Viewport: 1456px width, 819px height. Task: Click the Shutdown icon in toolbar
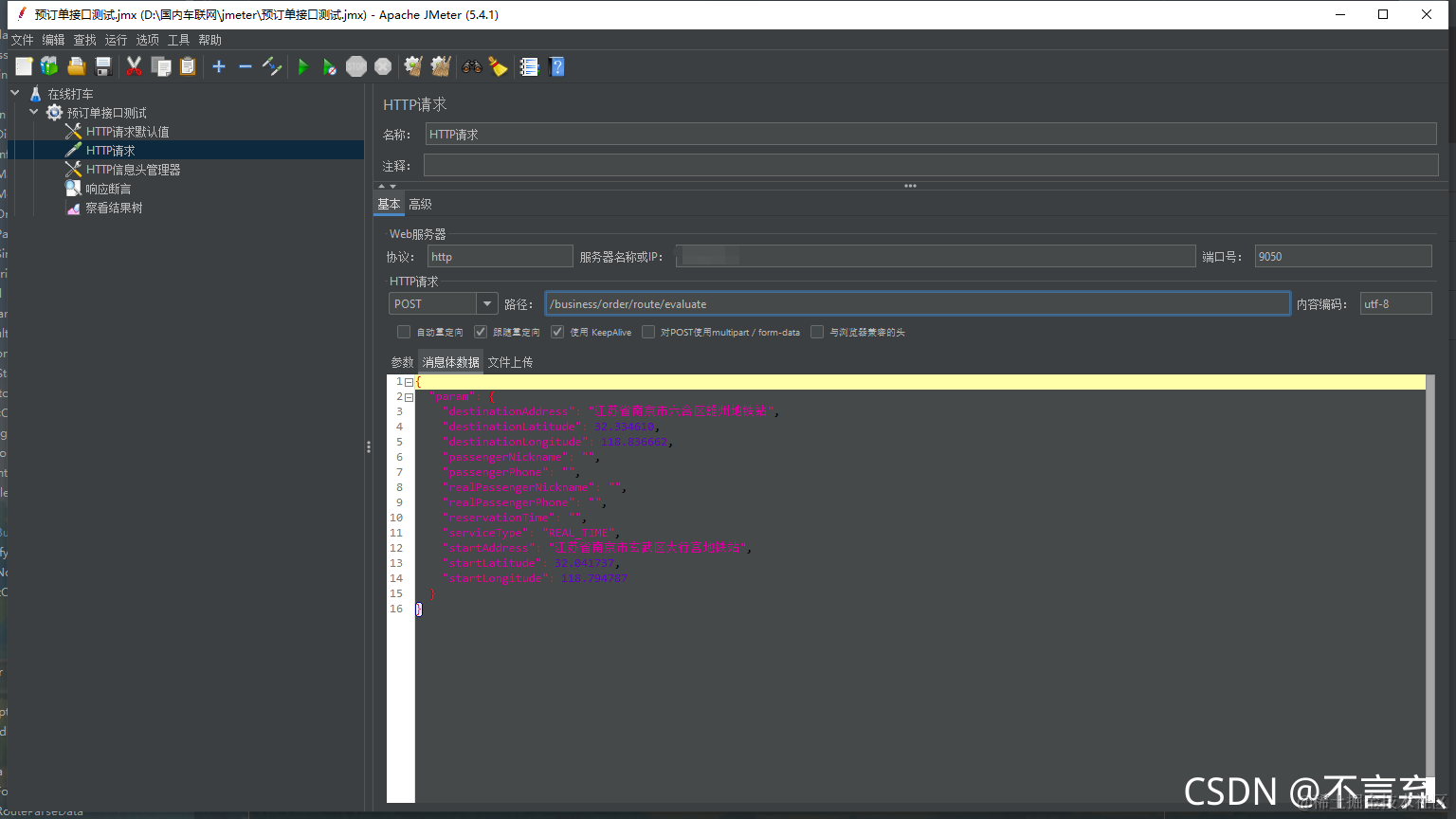click(x=383, y=66)
